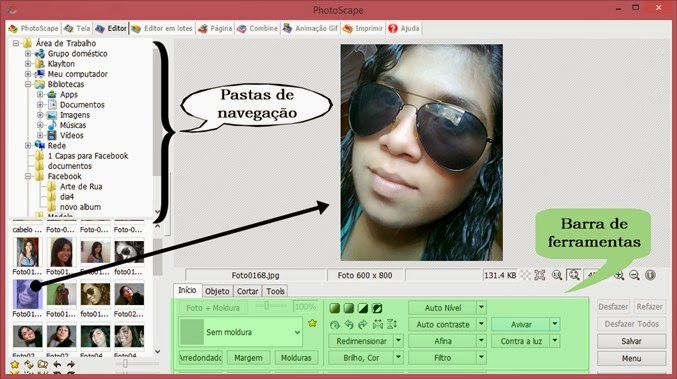Open the Imprimir tab
Viewport: 677px width, 379px height.
[363, 28]
